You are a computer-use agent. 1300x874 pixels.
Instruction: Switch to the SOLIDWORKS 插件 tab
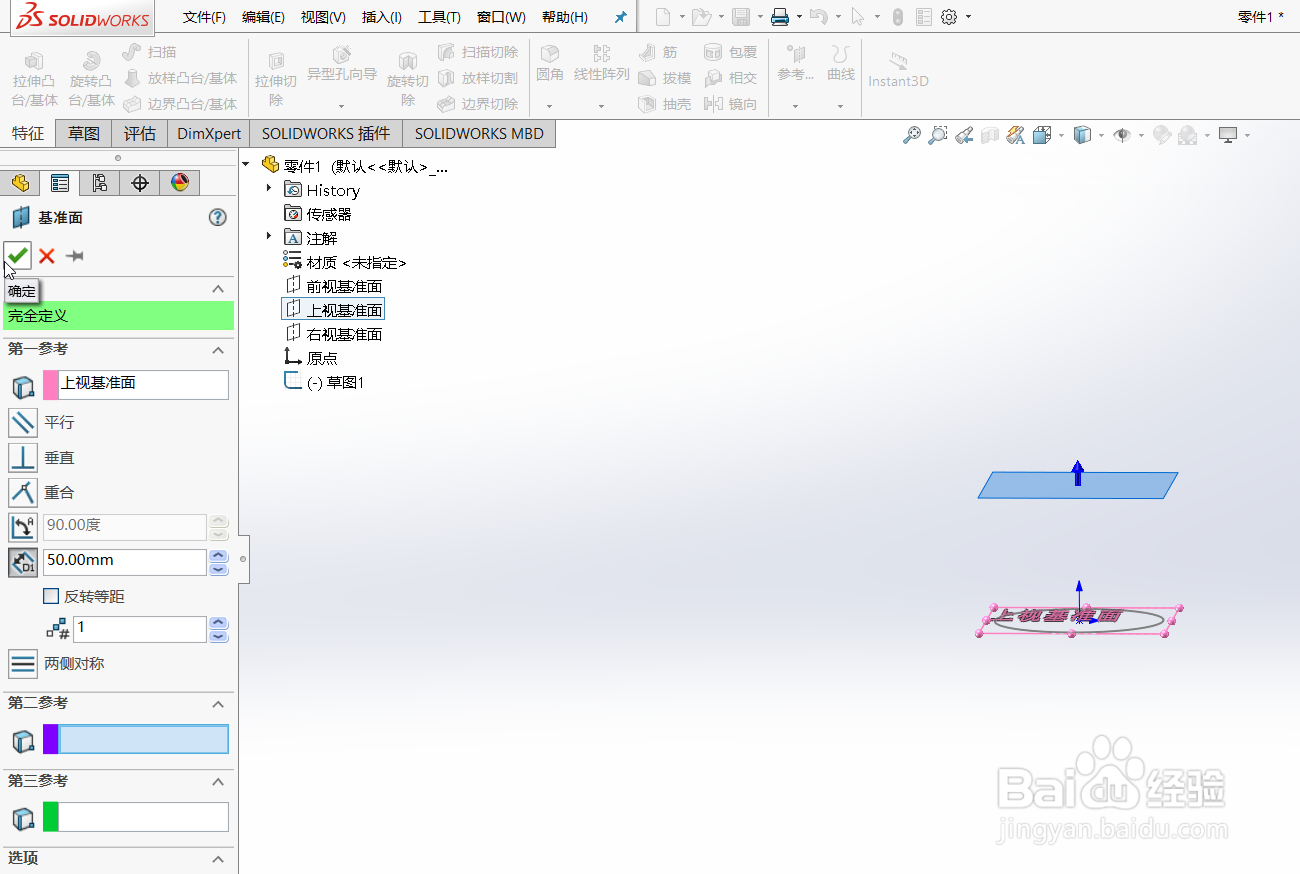326,133
